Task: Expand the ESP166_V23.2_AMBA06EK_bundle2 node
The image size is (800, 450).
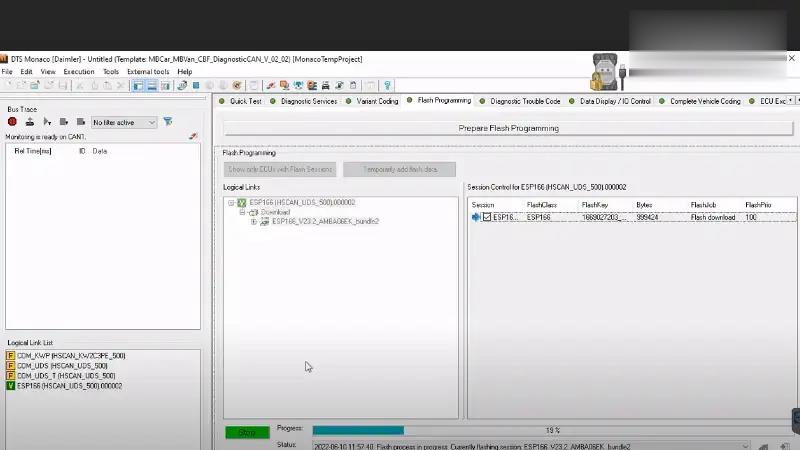Action: 254,221
